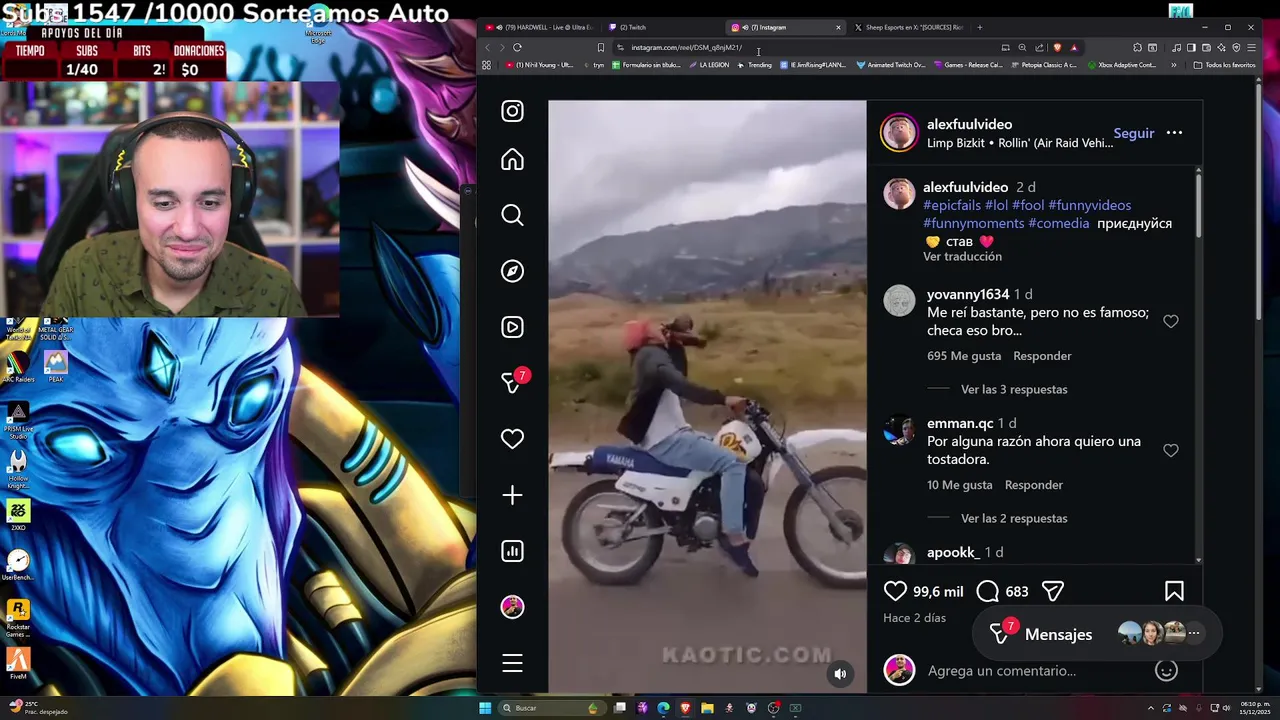This screenshot has height=720, width=1280.
Task: Toggle the reel's audio mute button
Action: click(x=840, y=674)
